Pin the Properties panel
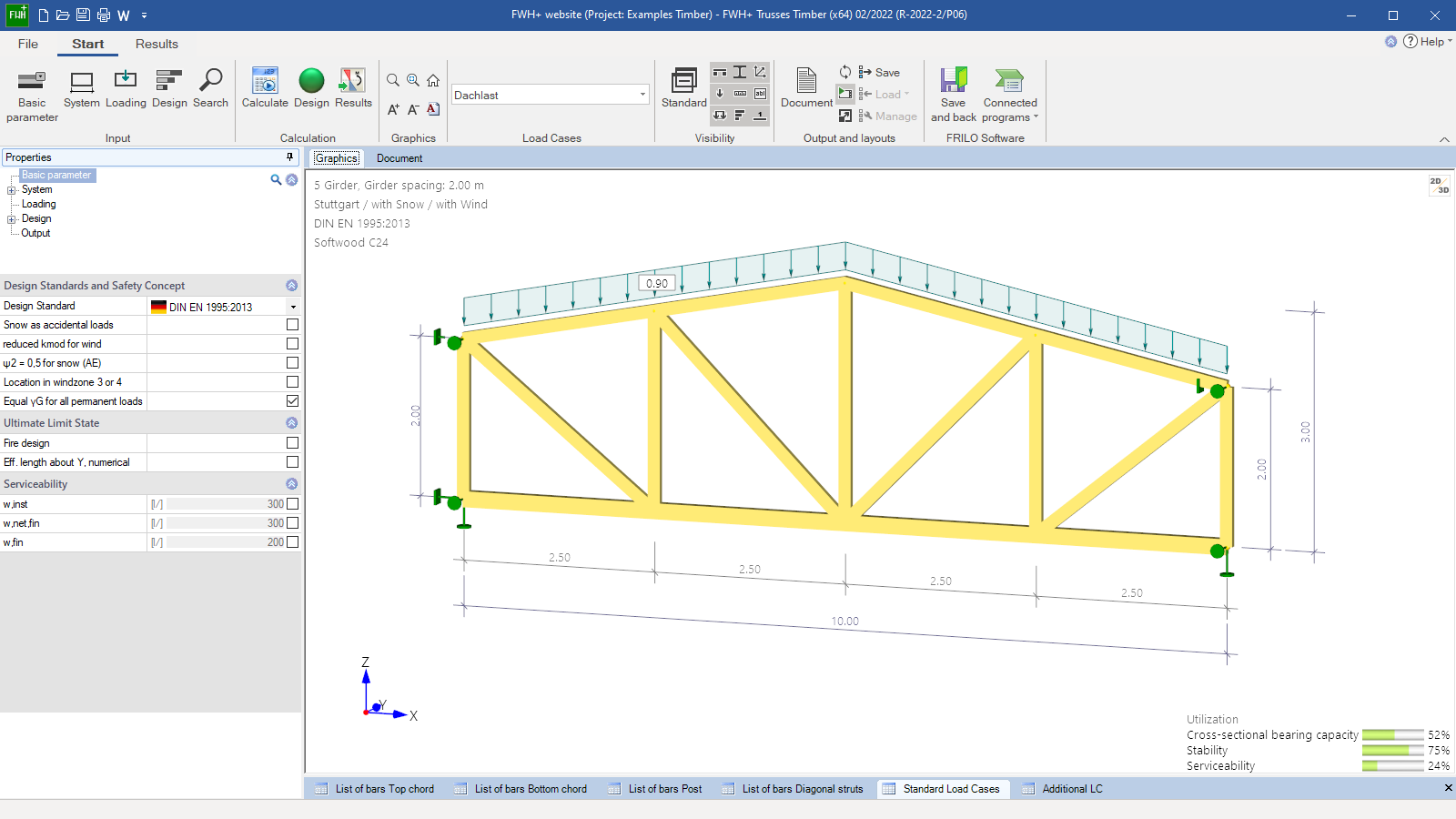The height and width of the screenshot is (819, 1456). tap(290, 157)
